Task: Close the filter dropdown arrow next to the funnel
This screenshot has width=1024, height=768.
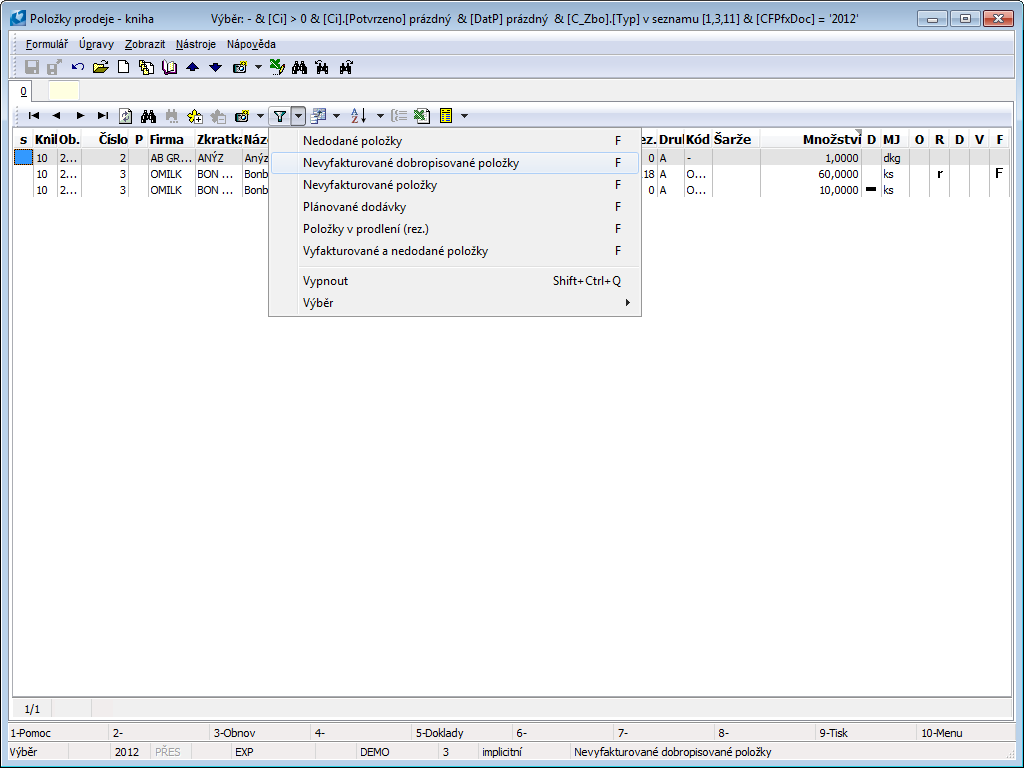Action: 298,116
